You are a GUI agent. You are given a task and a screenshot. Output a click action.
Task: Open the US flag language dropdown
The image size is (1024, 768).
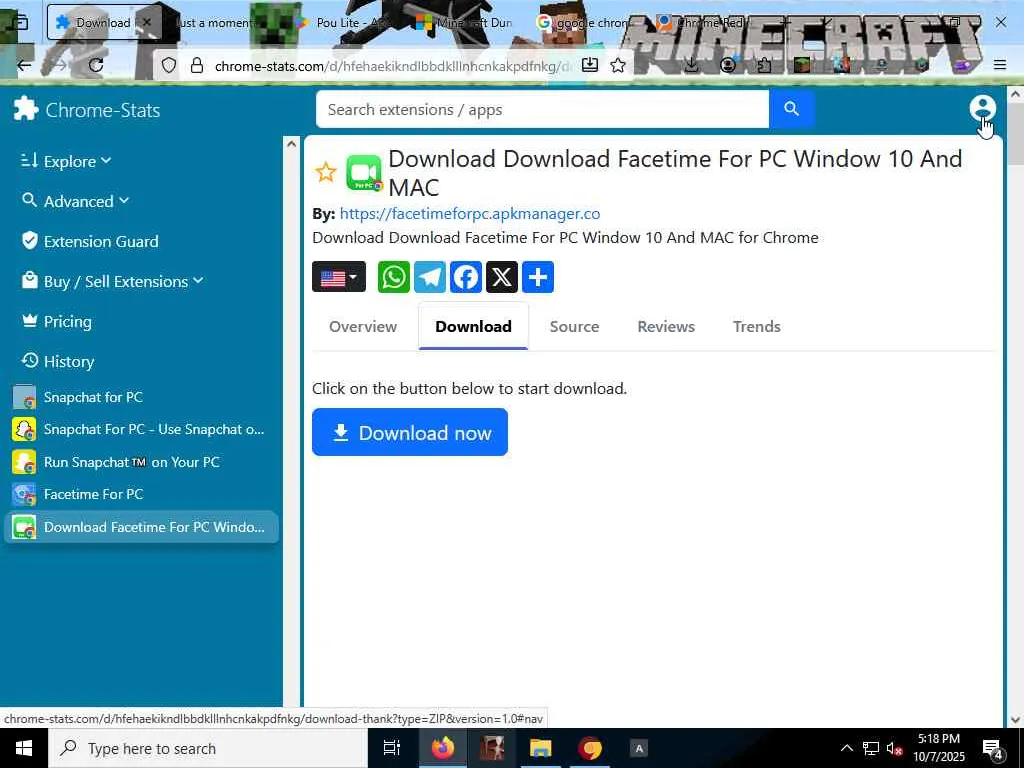pyautogui.click(x=339, y=277)
